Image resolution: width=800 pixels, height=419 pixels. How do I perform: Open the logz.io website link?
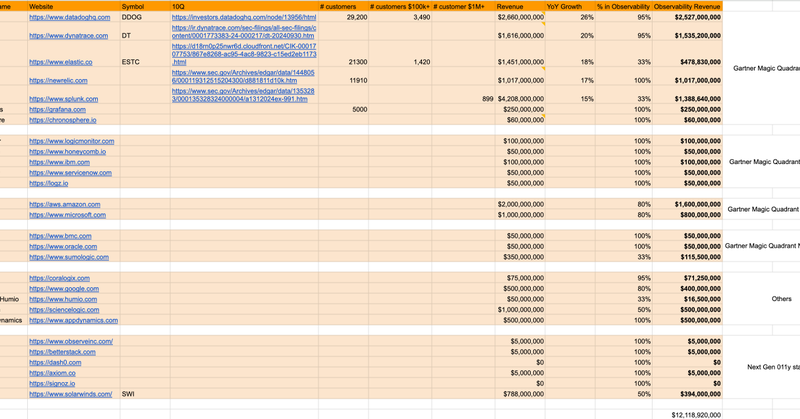point(48,183)
